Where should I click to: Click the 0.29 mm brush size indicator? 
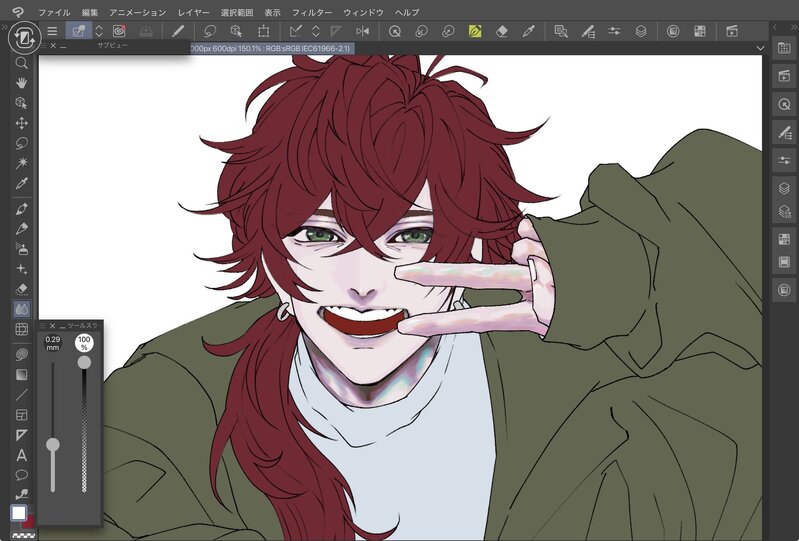(52, 343)
